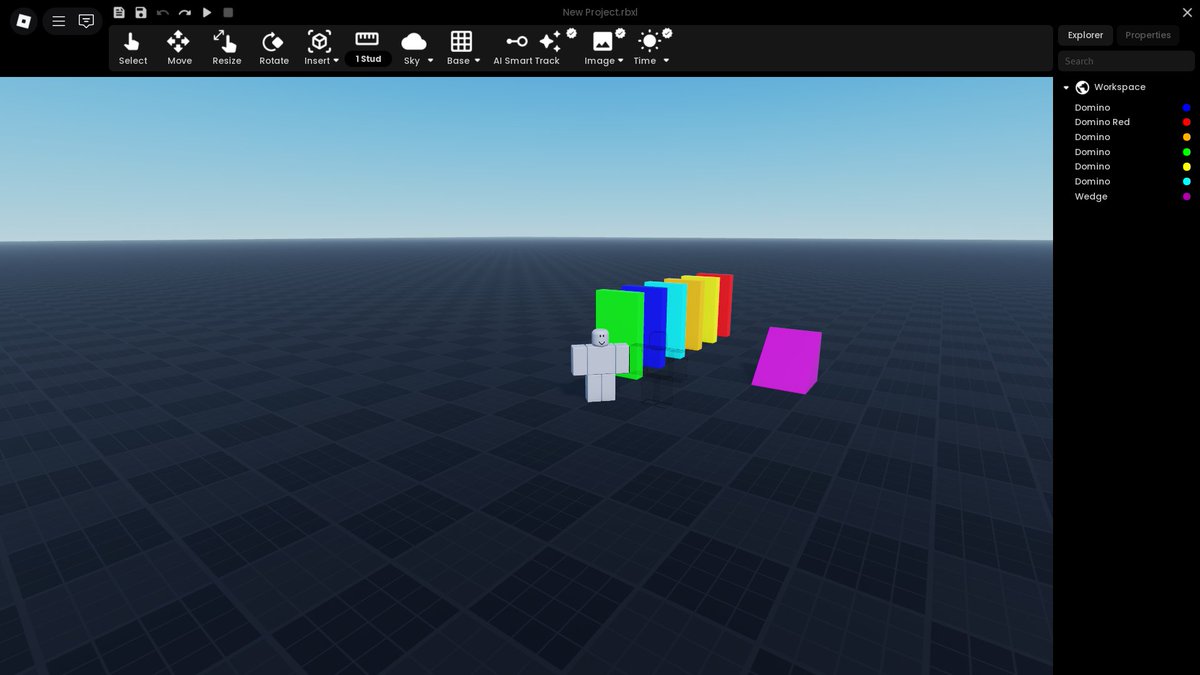This screenshot has height=675, width=1200.
Task: Stop the playtest with Stop icon
Action: tap(228, 12)
